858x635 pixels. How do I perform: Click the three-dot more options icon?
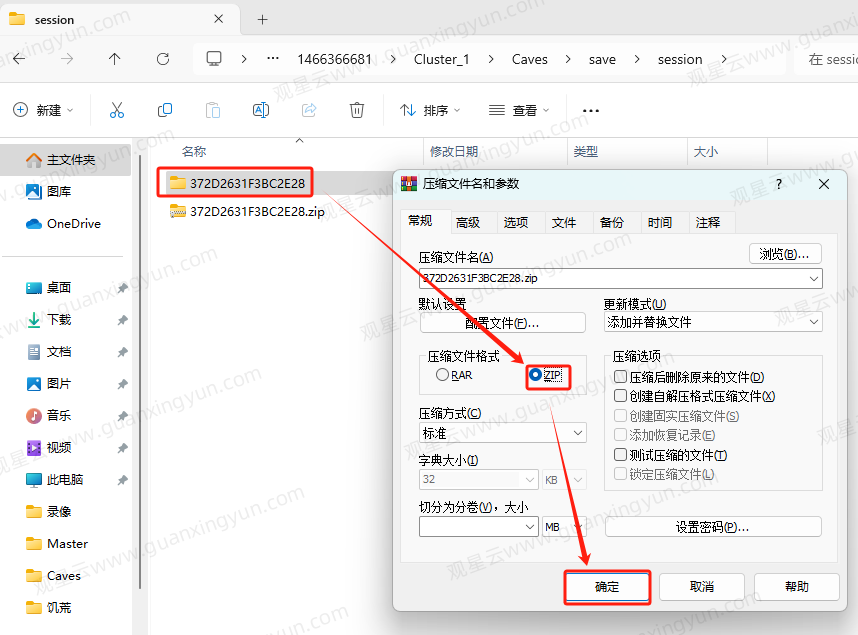click(591, 110)
